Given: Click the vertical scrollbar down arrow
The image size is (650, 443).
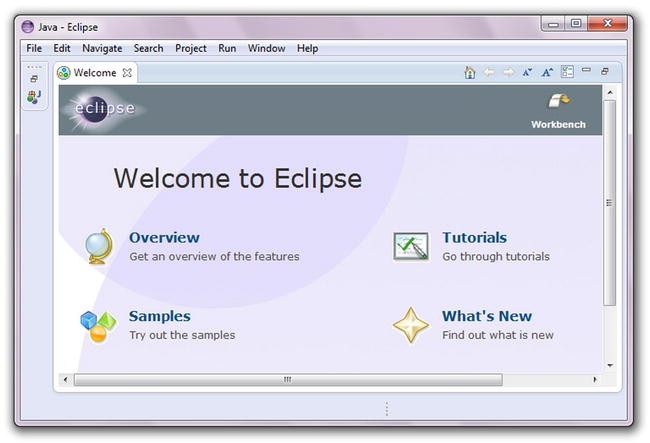Looking at the screenshot, I should [x=610, y=365].
